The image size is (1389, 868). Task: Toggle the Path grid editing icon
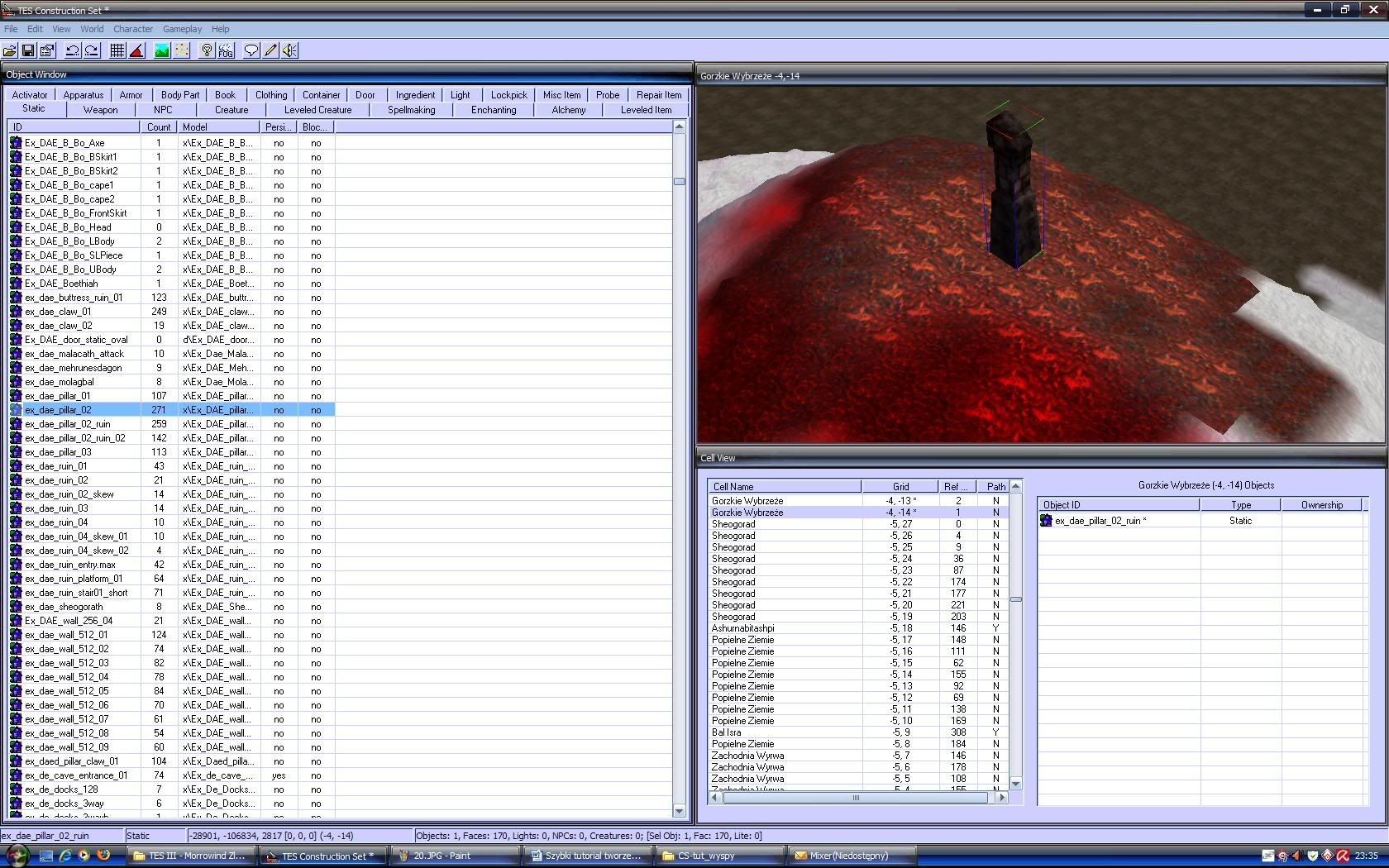181,50
